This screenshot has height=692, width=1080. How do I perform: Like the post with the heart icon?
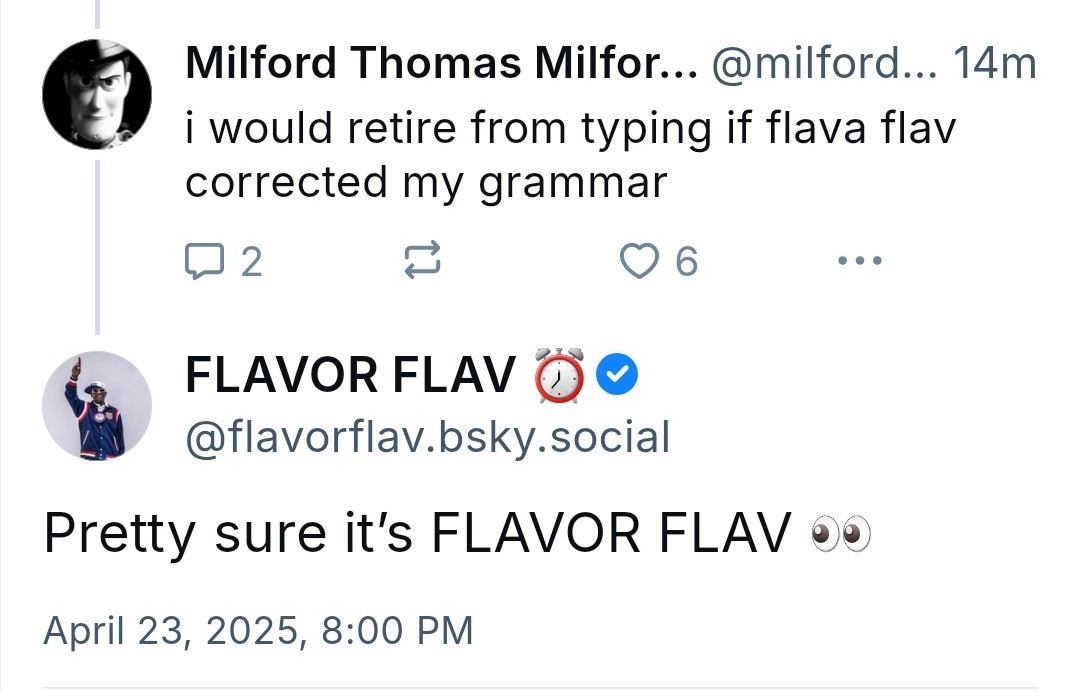pyautogui.click(x=639, y=261)
